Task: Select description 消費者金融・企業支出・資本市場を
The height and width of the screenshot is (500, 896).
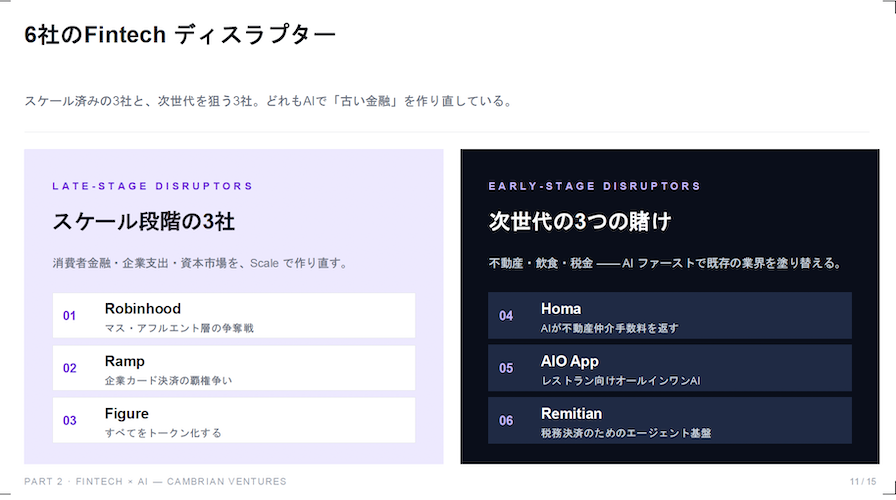Action: 200,263
